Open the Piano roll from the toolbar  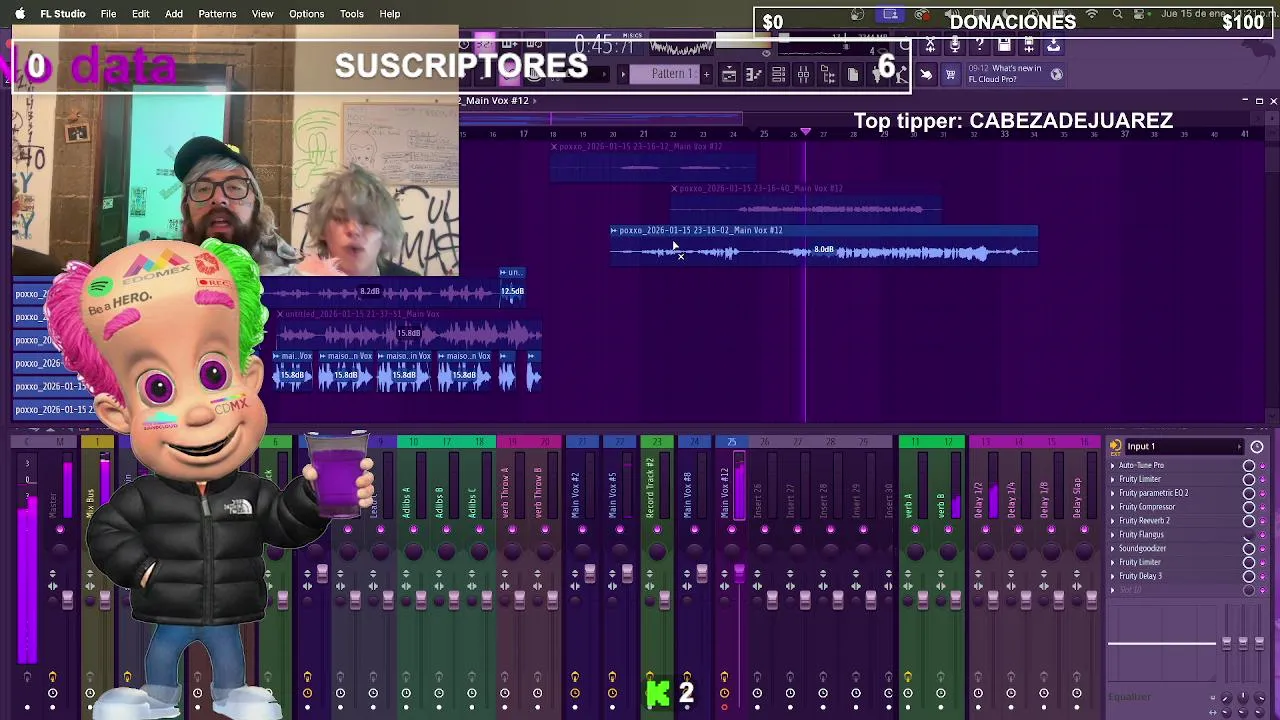click(x=754, y=75)
